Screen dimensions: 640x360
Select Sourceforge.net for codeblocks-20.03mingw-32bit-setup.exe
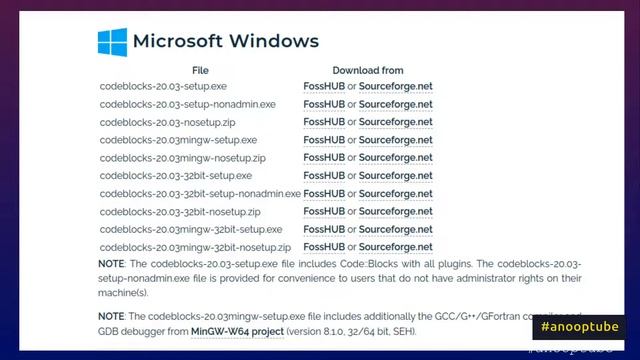coord(396,229)
